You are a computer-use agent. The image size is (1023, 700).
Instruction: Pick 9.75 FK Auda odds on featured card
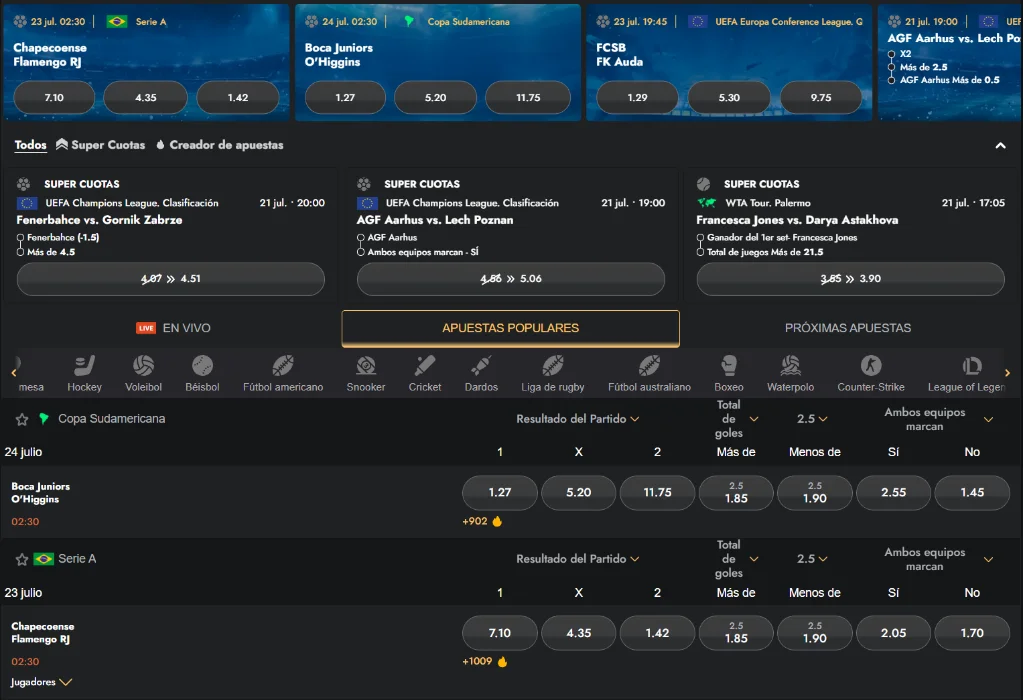[821, 98]
